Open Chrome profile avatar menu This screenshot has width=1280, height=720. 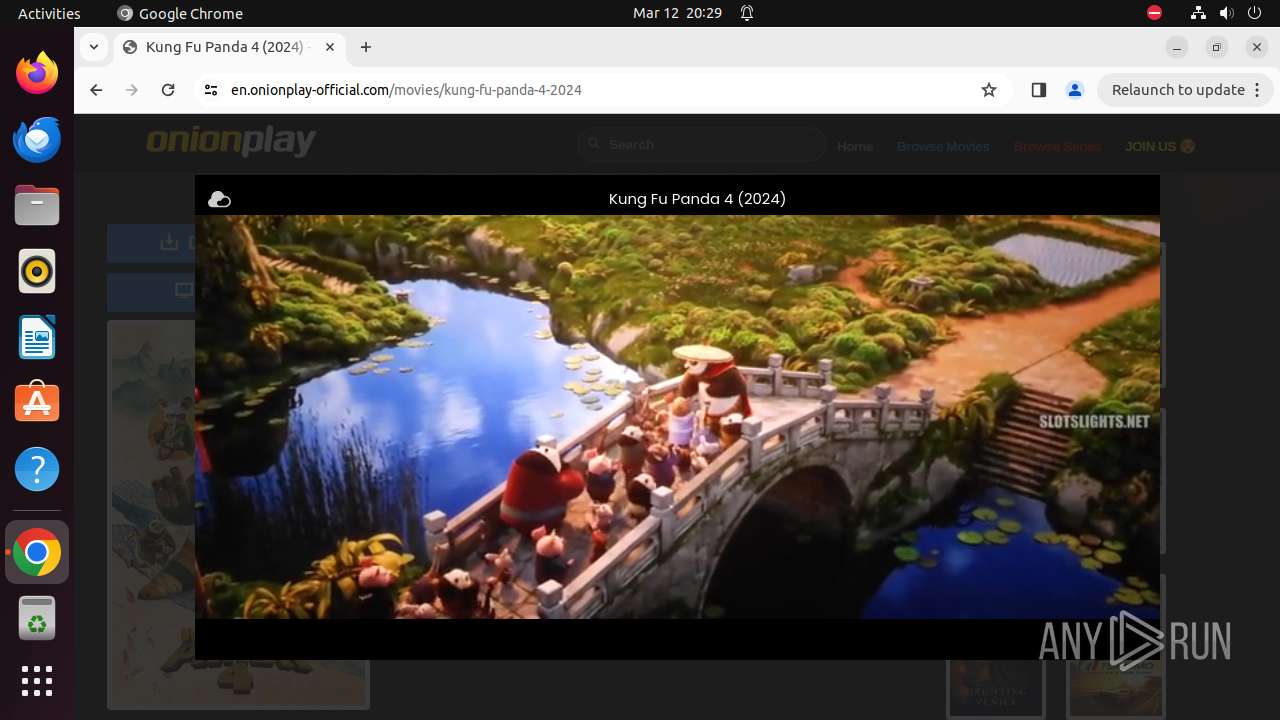1075,90
